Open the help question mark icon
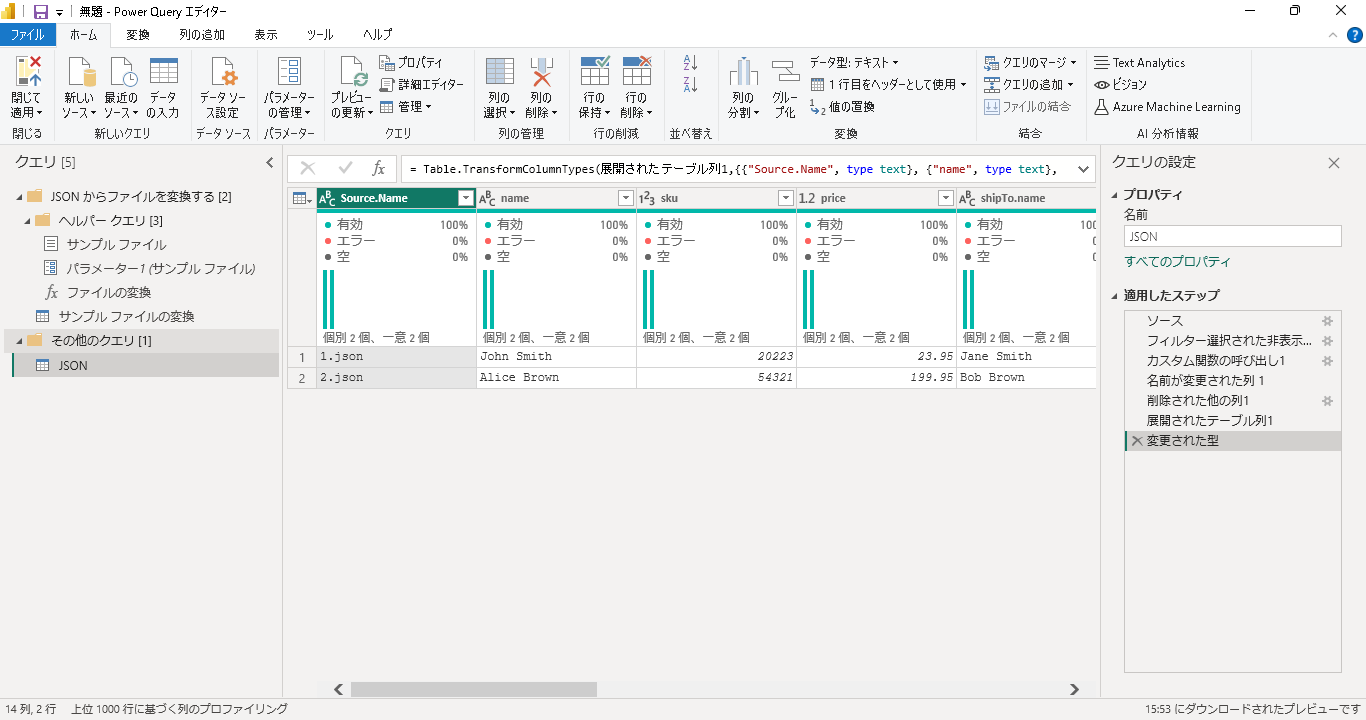Viewport: 1366px width, 720px height. pos(1354,35)
